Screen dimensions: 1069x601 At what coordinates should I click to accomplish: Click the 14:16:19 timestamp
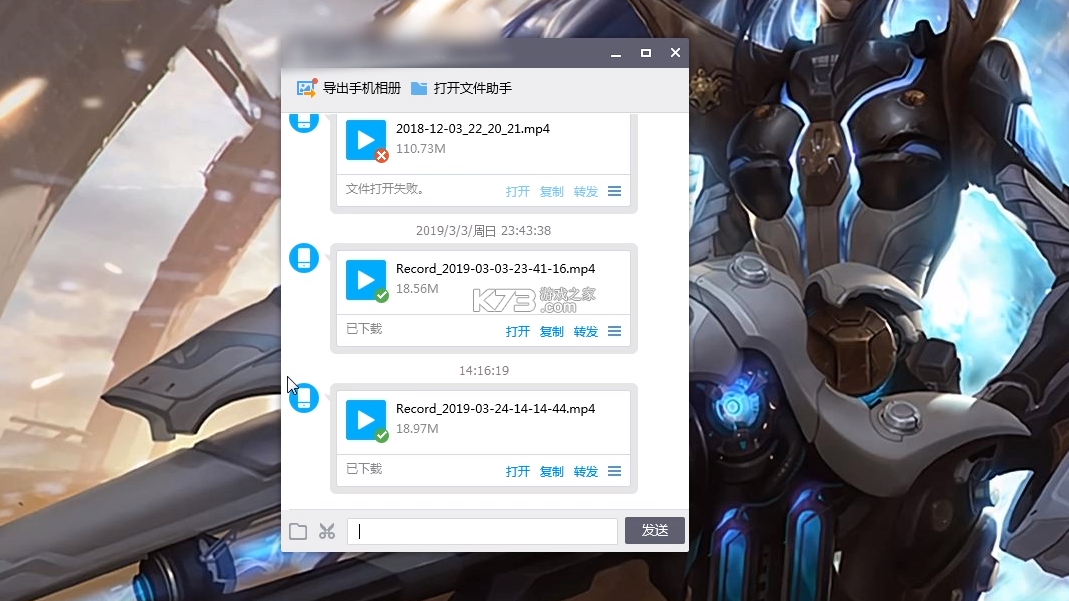(483, 371)
